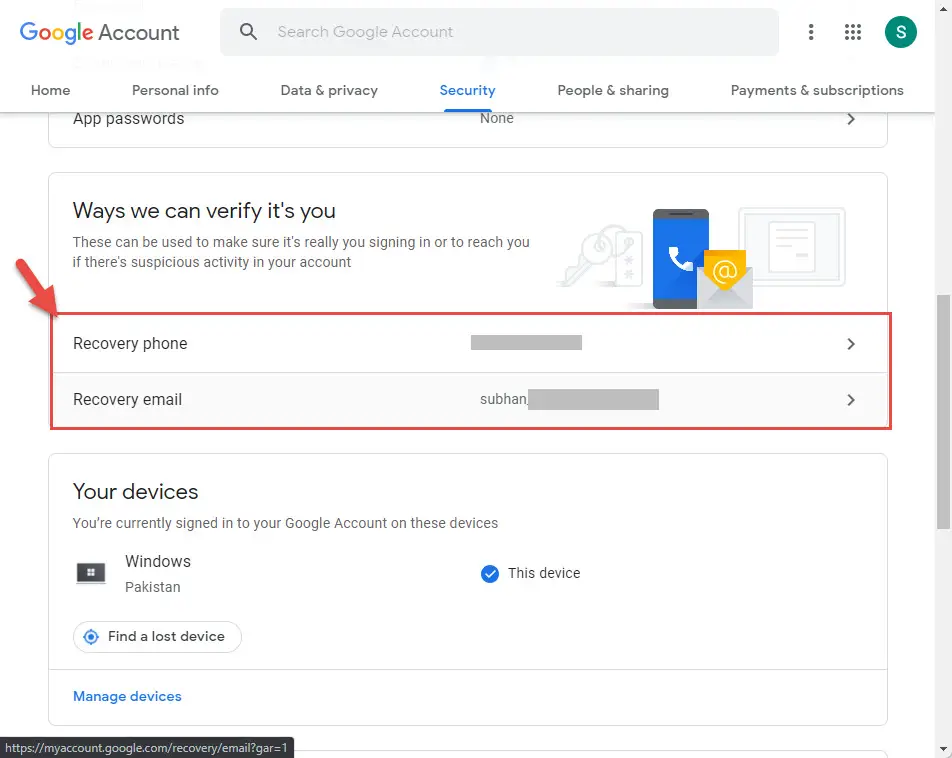
Task: Open the S profile avatar
Action: 900,32
